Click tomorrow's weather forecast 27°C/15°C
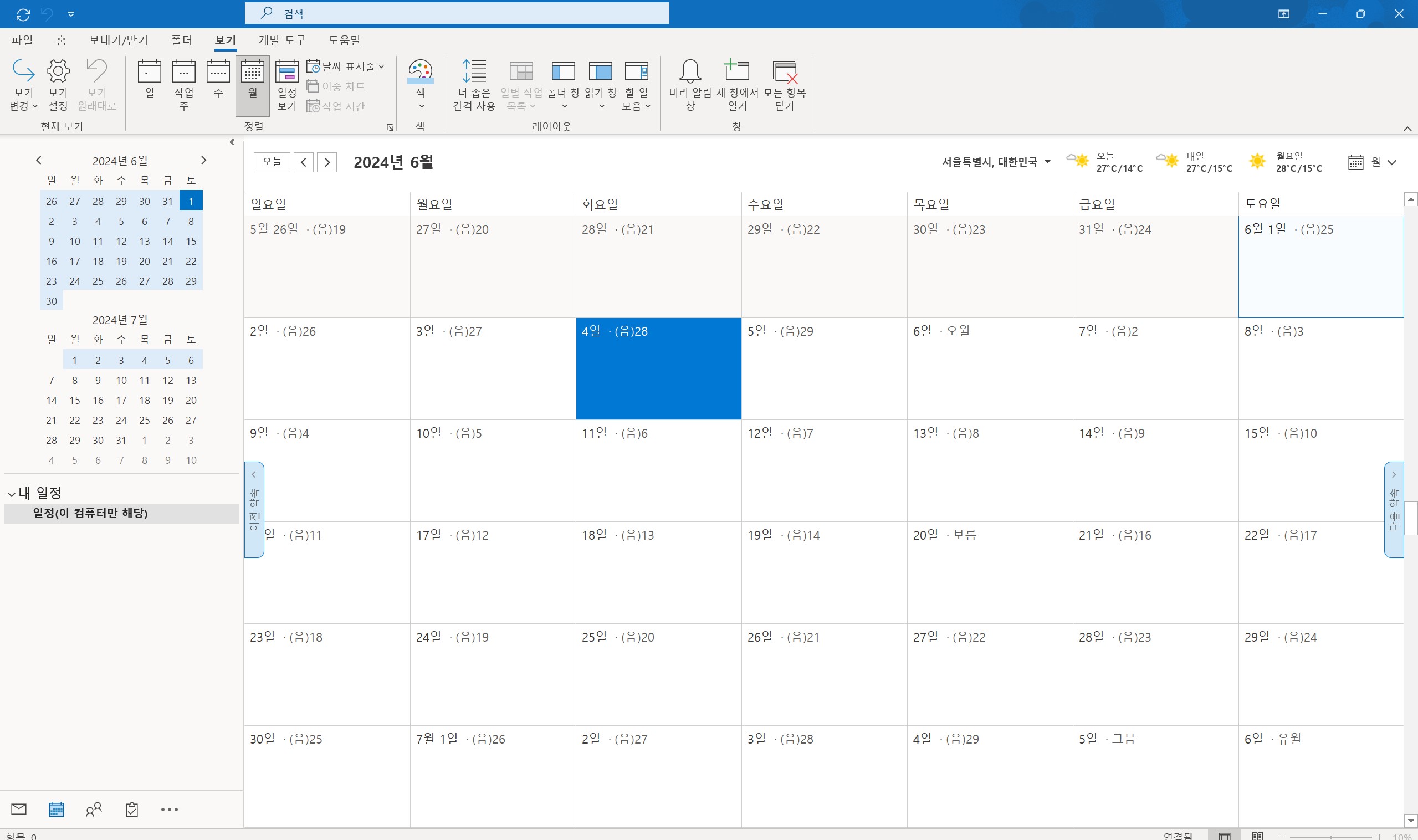Viewport: 1418px width, 840px height. (1194, 162)
